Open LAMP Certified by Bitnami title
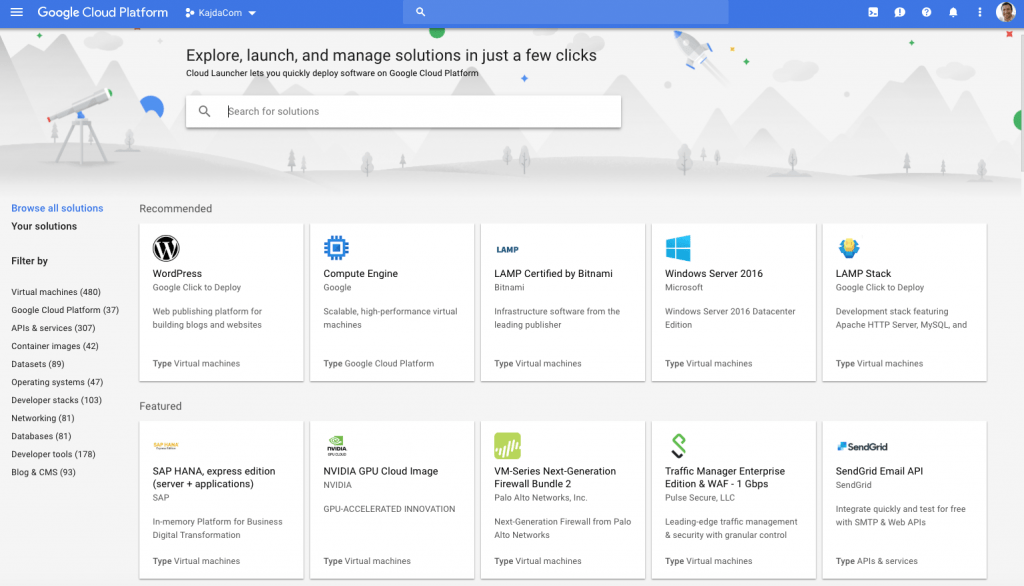This screenshot has height=586, width=1024. 553,273
